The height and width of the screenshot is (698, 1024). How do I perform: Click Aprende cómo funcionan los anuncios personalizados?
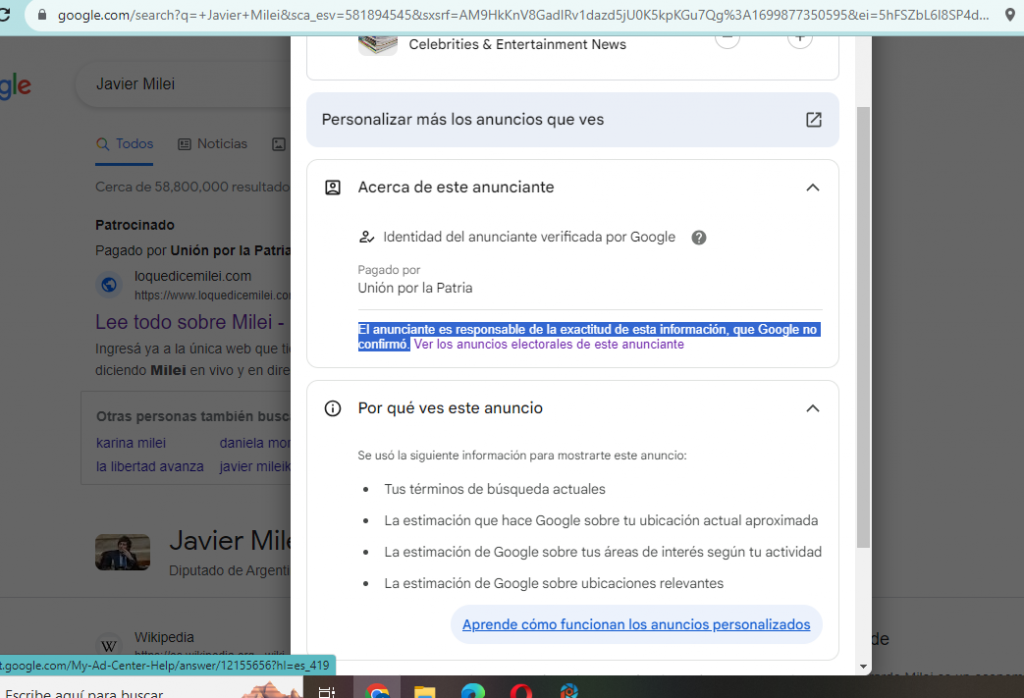tap(636, 625)
